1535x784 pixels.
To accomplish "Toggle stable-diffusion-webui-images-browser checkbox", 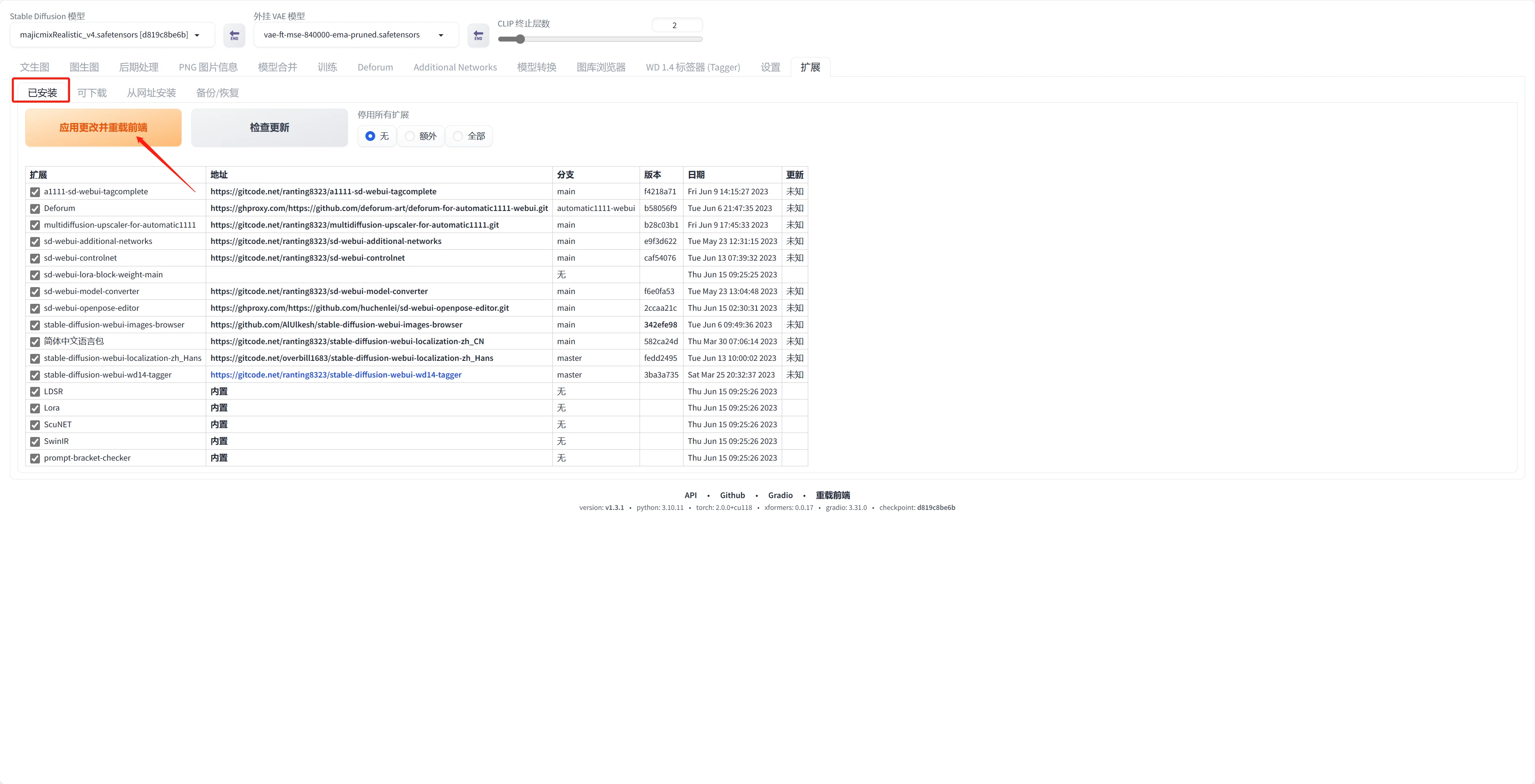I will tap(35, 325).
